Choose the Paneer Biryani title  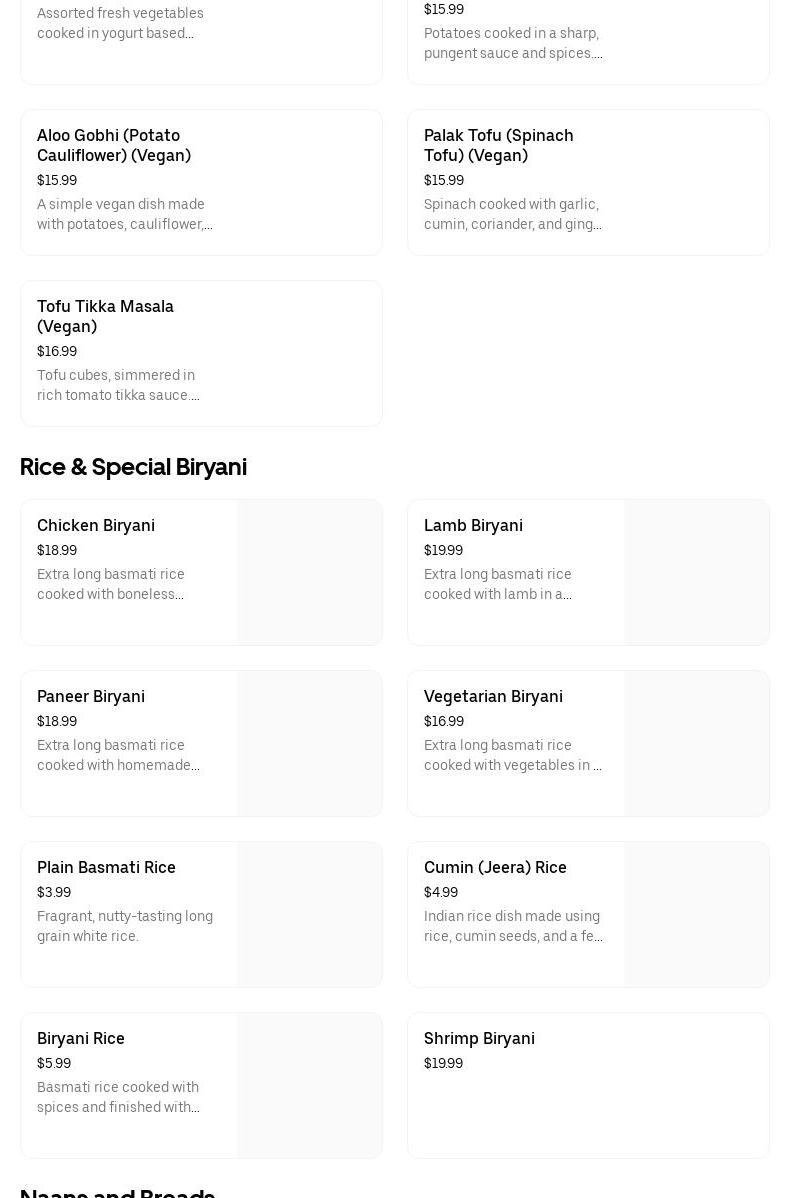[x=91, y=696]
